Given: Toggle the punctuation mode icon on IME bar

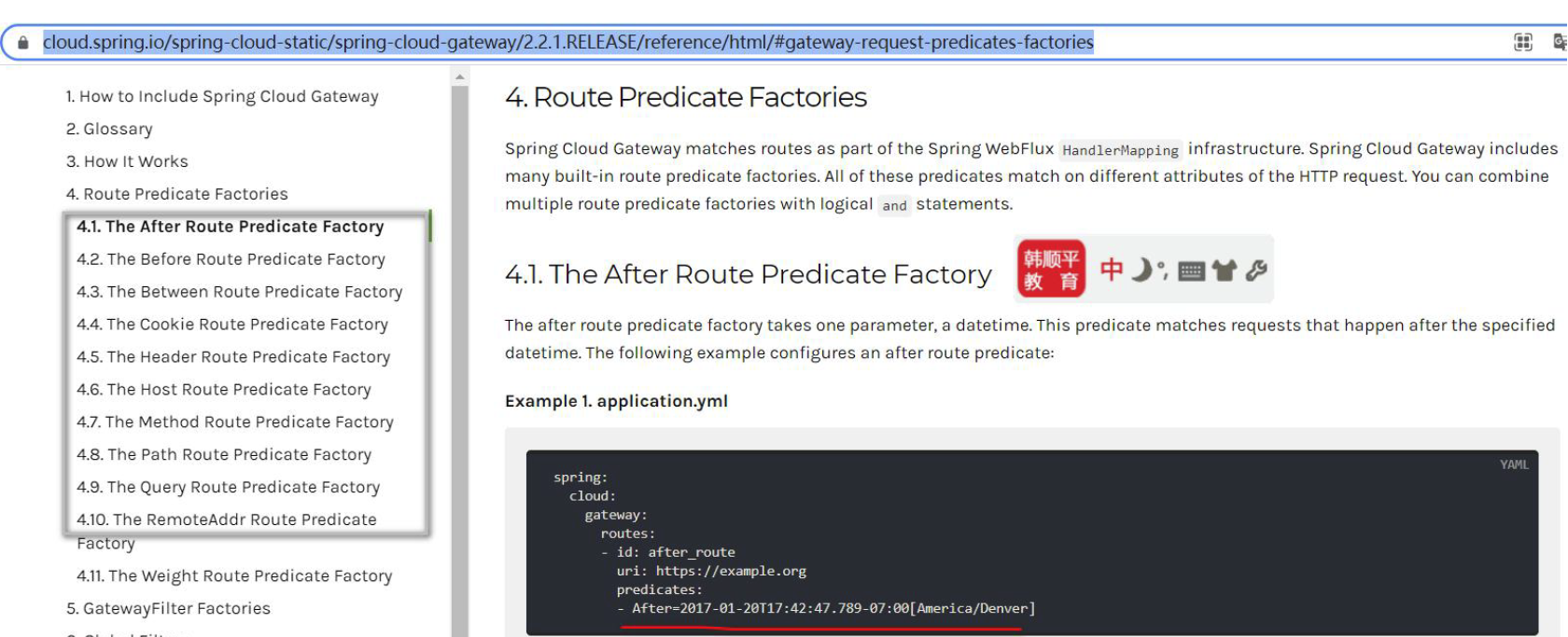Looking at the screenshot, I should [x=1162, y=270].
